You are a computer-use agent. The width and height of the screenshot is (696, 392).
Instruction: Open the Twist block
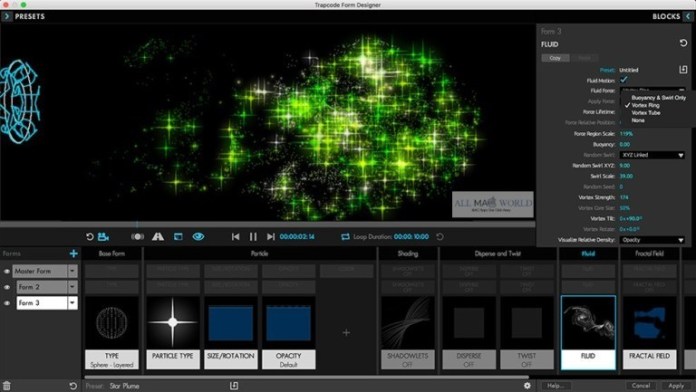pos(526,333)
